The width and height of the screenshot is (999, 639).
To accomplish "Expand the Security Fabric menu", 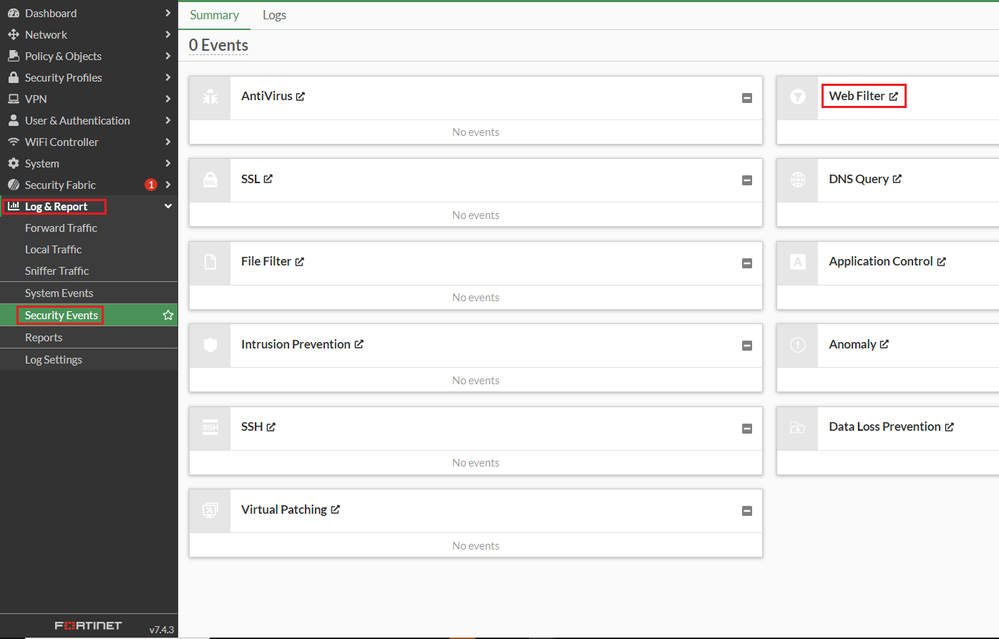I will point(168,185).
